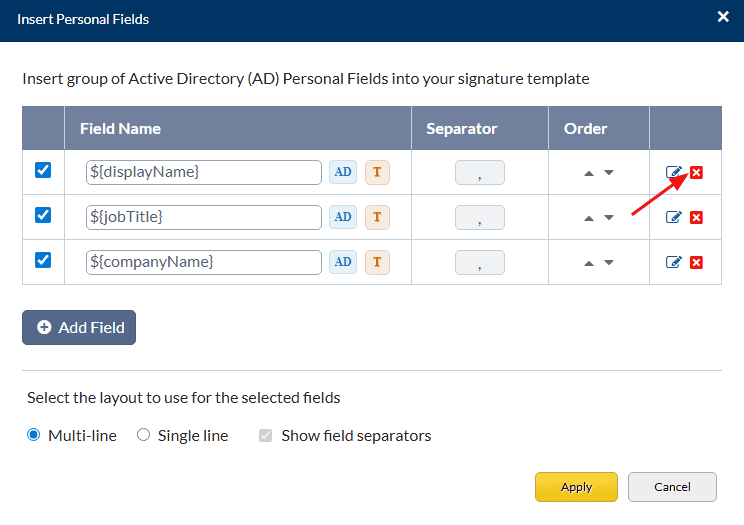Viewport: 744px width, 525px height.
Task: Click the yellow Apply button
Action: coord(576,487)
